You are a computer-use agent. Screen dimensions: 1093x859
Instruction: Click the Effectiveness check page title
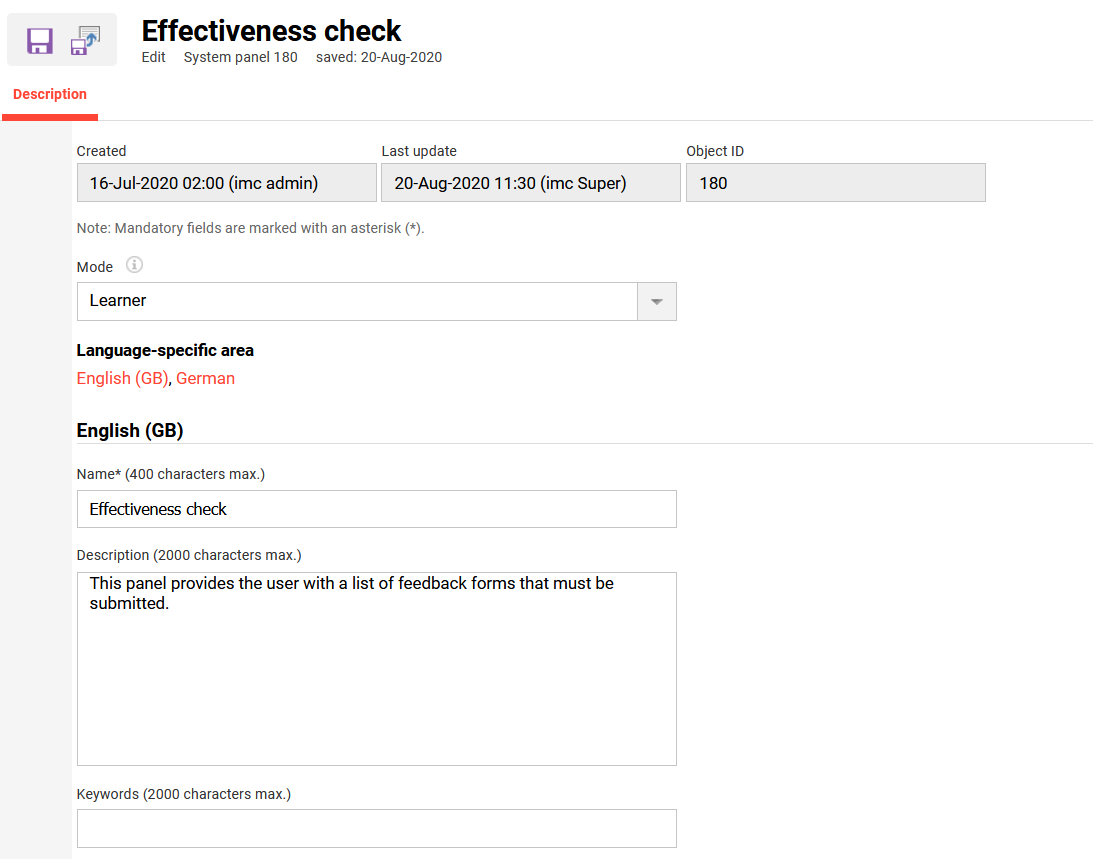[x=270, y=31]
